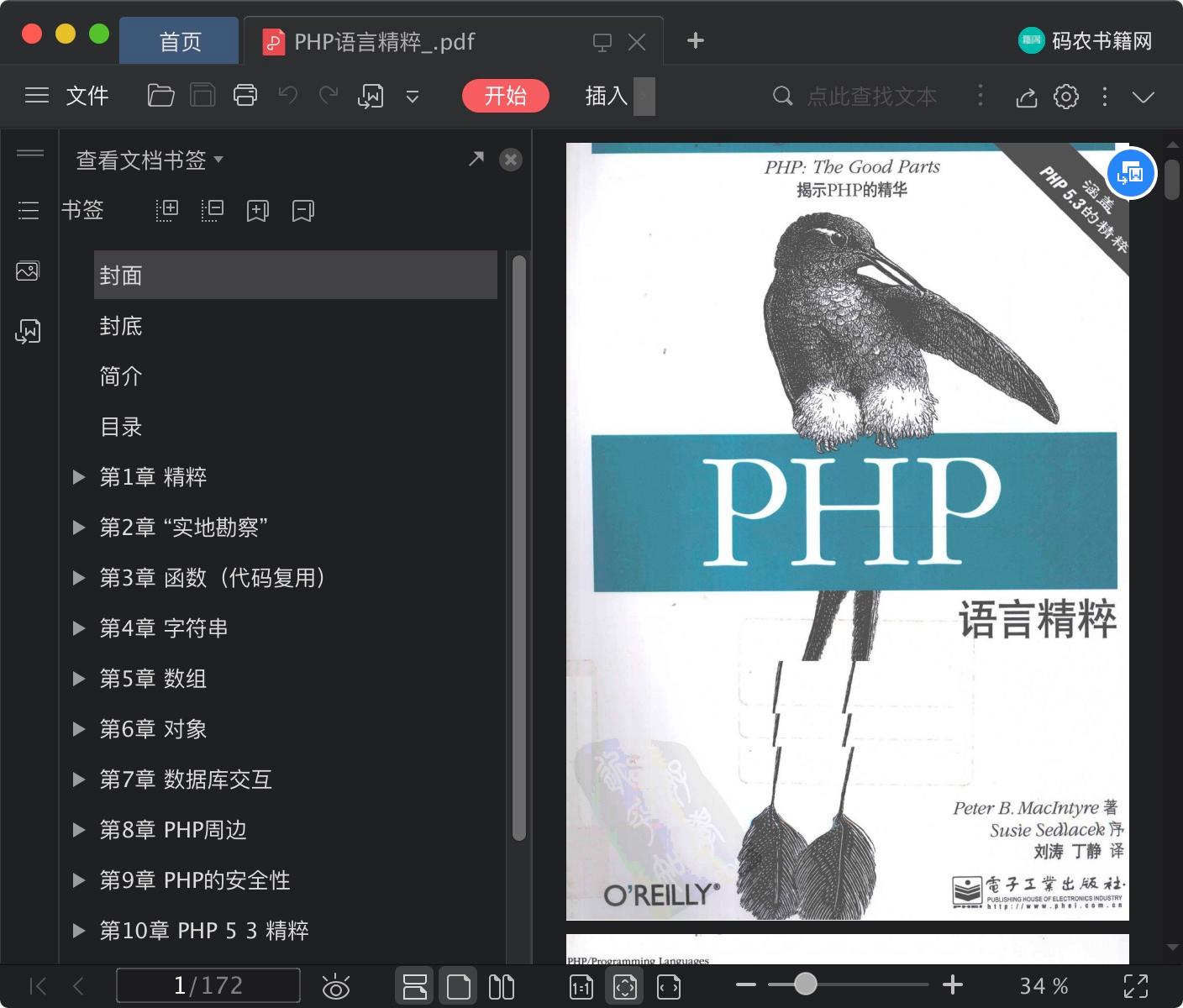
Task: Select the PHP语言精粹_.pdf tab
Action: pyautogui.click(x=384, y=41)
